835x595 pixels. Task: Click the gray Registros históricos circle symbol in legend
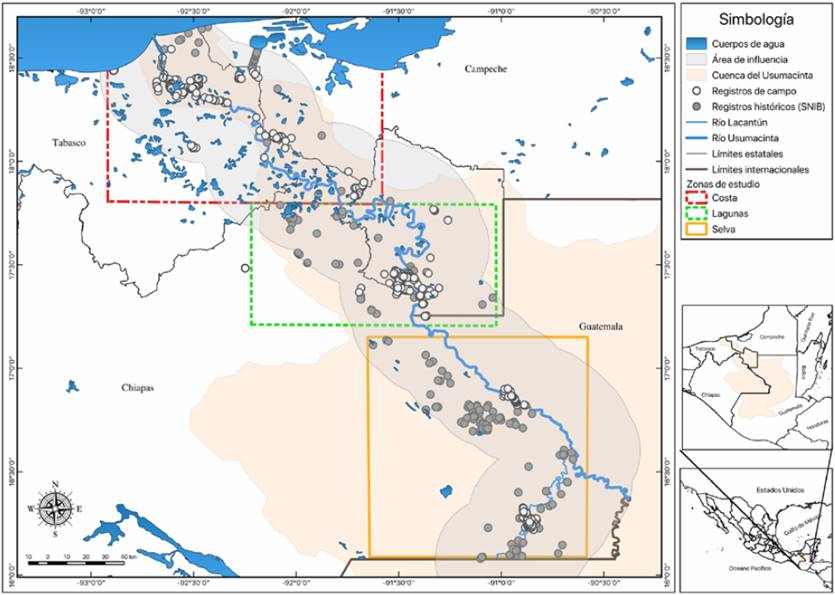click(x=695, y=105)
